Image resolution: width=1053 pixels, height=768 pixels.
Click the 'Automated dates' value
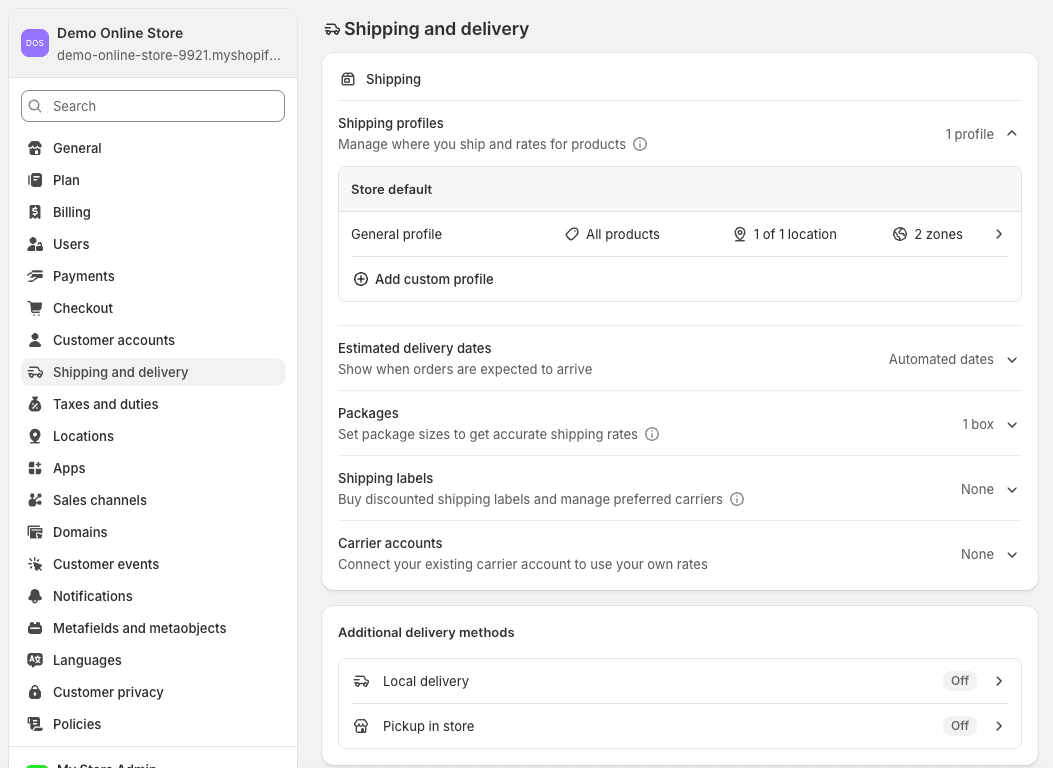(941, 359)
